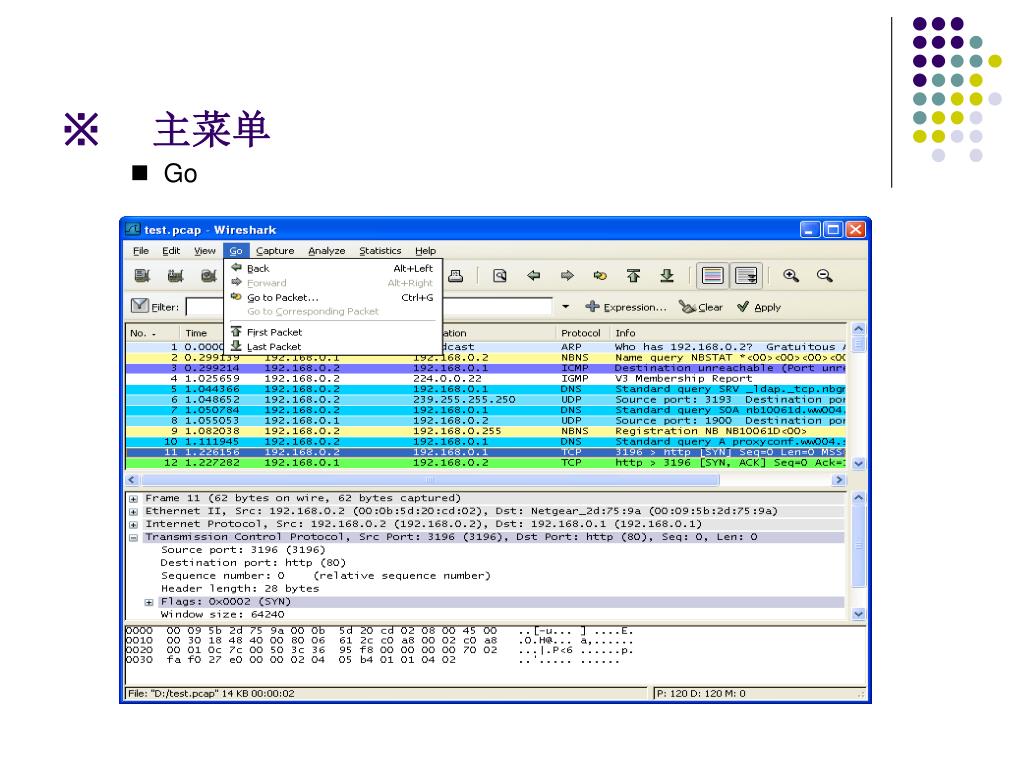Image resolution: width=1024 pixels, height=768 pixels.
Task: Sort by the No. column header
Action: (x=152, y=332)
